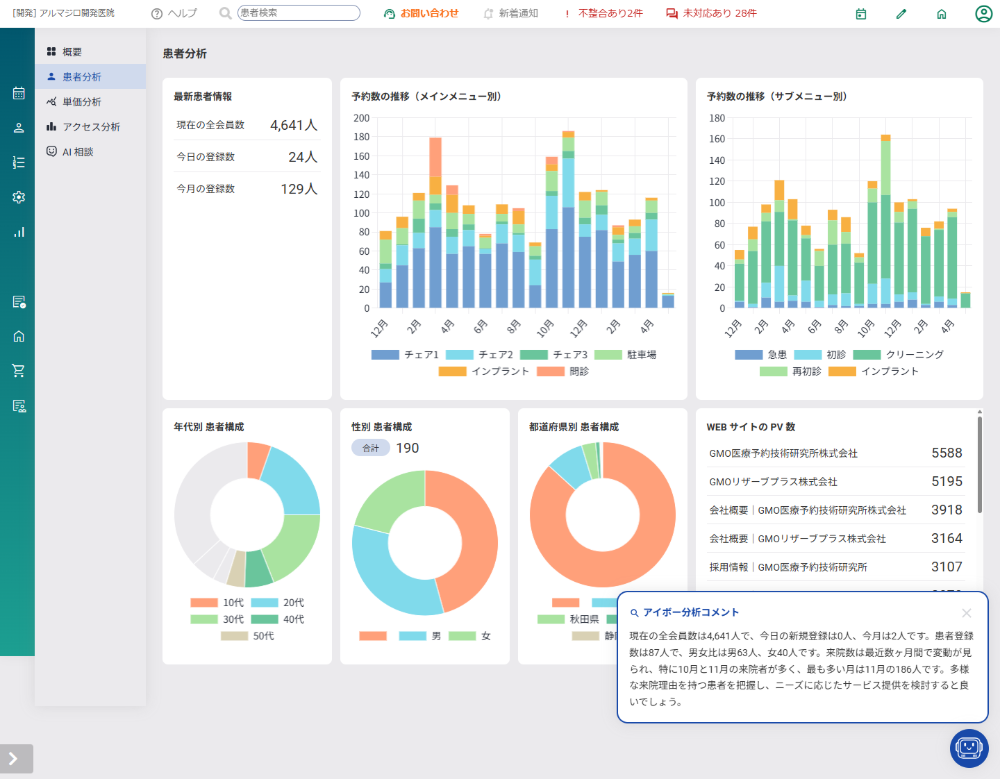This screenshot has width=1000, height=779.
Task: Click the 患者検索 search field
Action: coord(298,13)
